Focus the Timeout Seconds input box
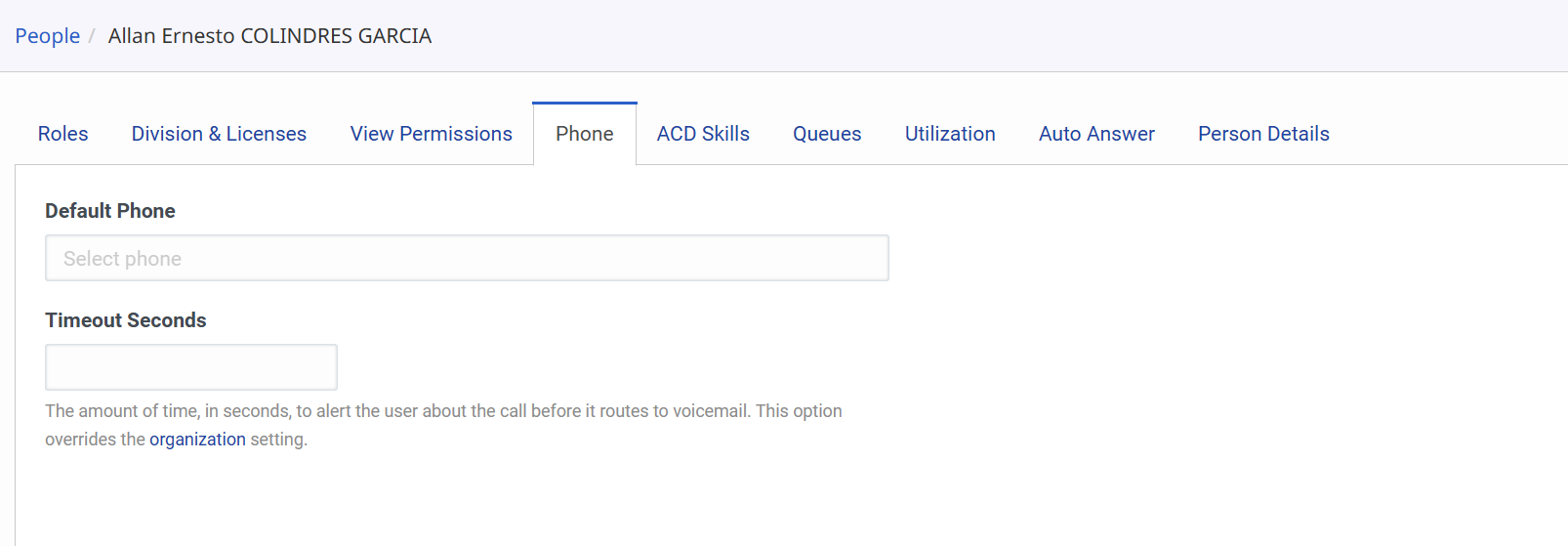This screenshot has width=1568, height=546. click(x=191, y=367)
